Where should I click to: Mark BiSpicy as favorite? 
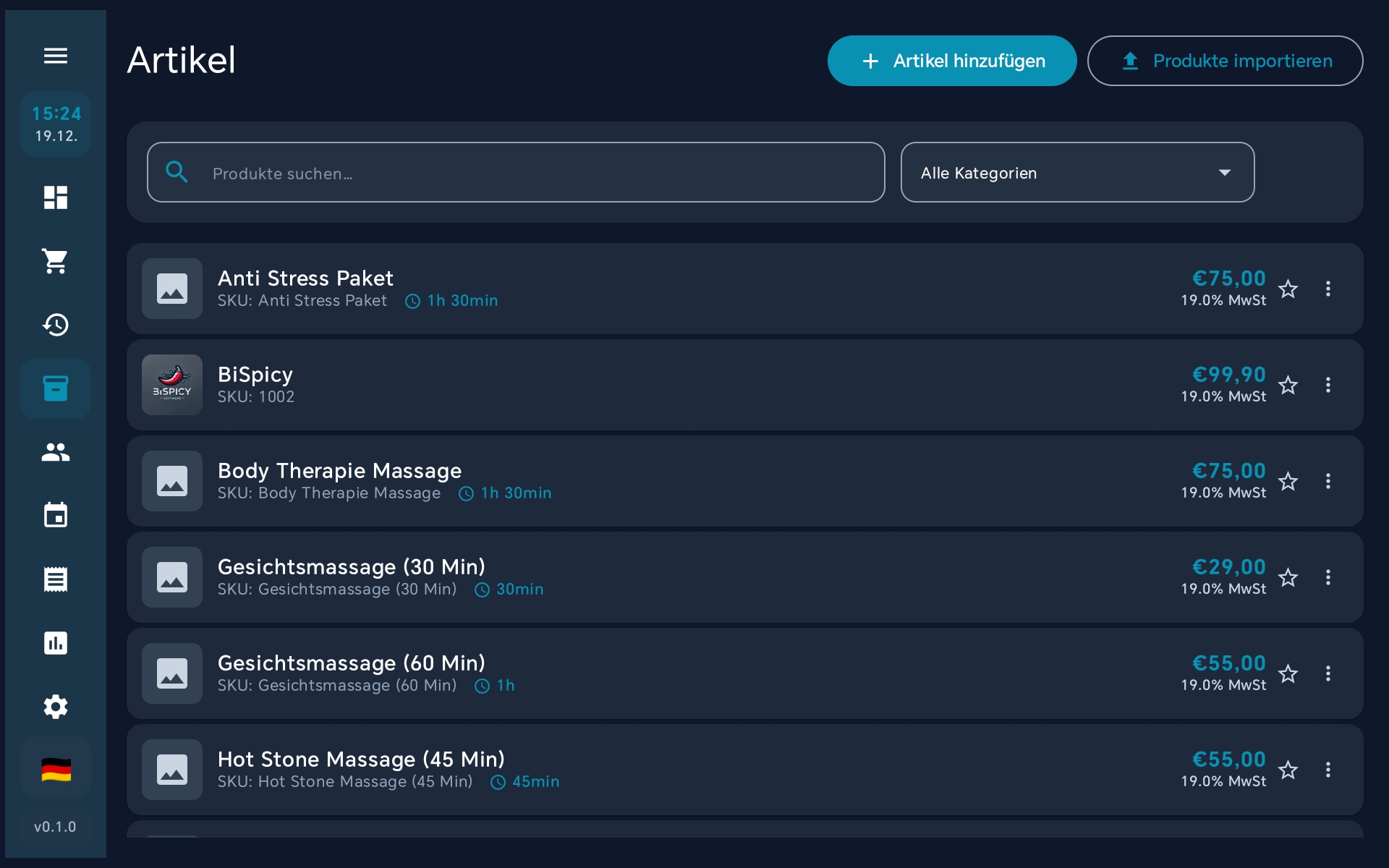1288,386
